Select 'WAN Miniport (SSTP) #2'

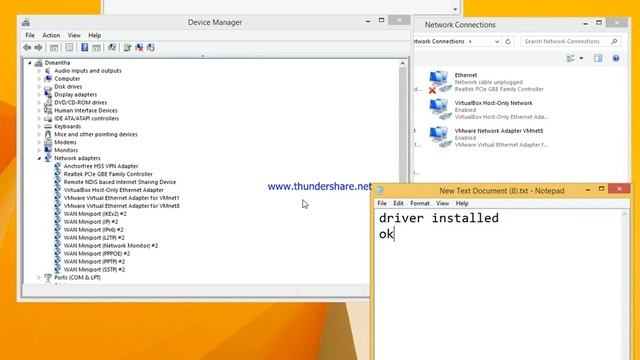94,269
